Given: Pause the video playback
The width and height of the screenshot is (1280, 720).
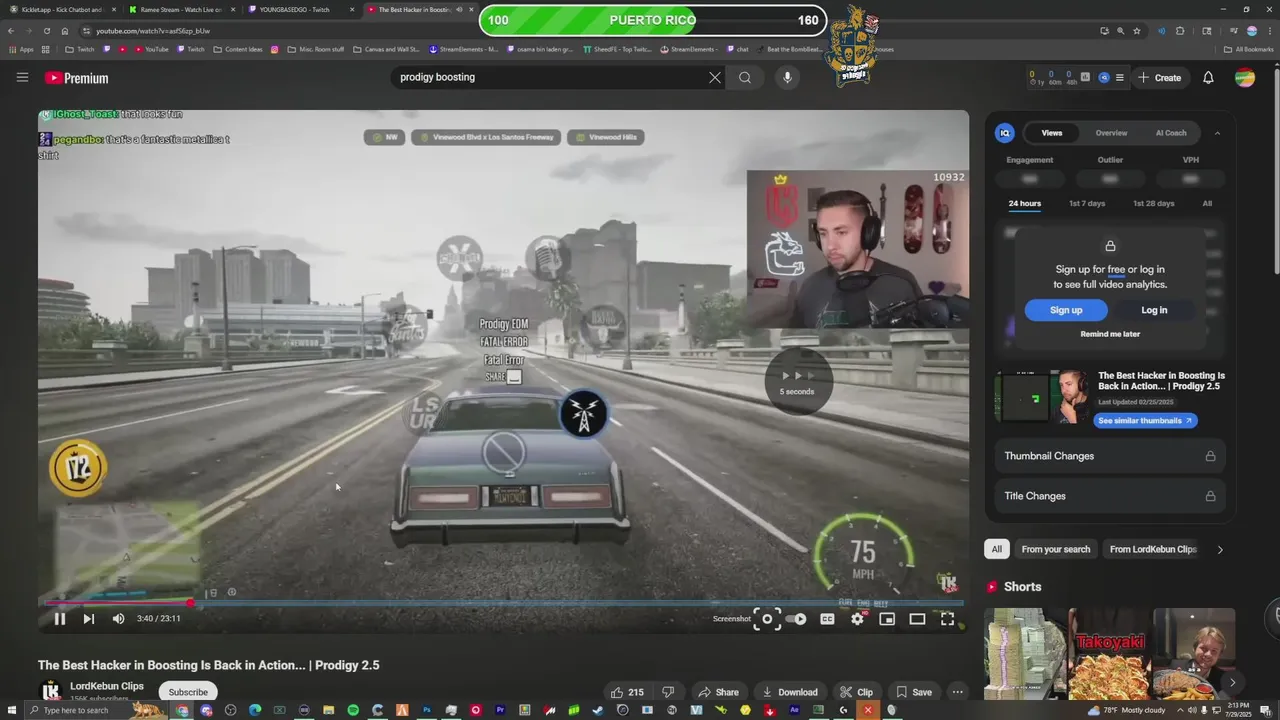Looking at the screenshot, I should [x=60, y=619].
